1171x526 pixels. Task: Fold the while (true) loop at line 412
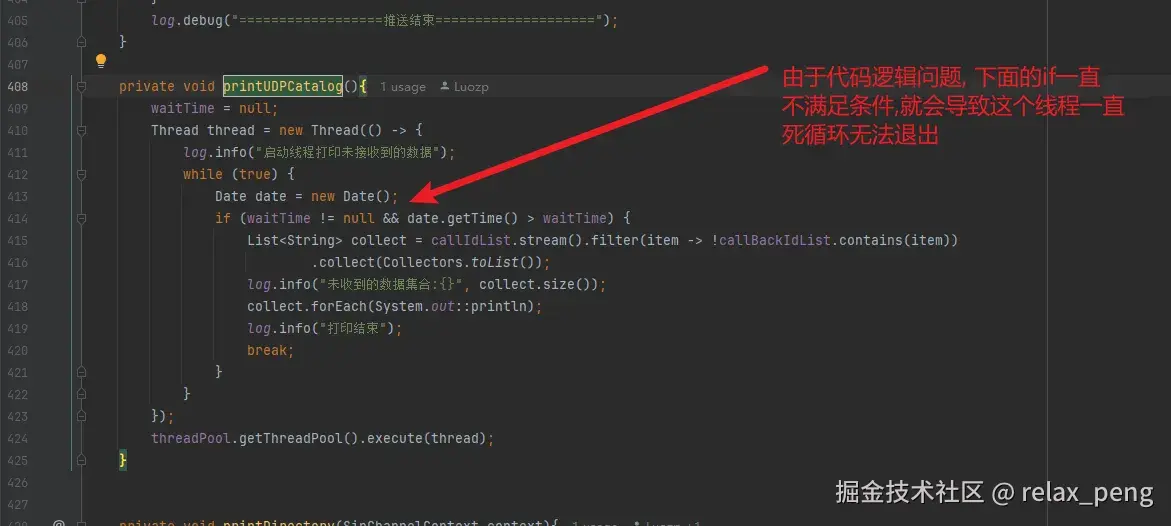click(81, 174)
